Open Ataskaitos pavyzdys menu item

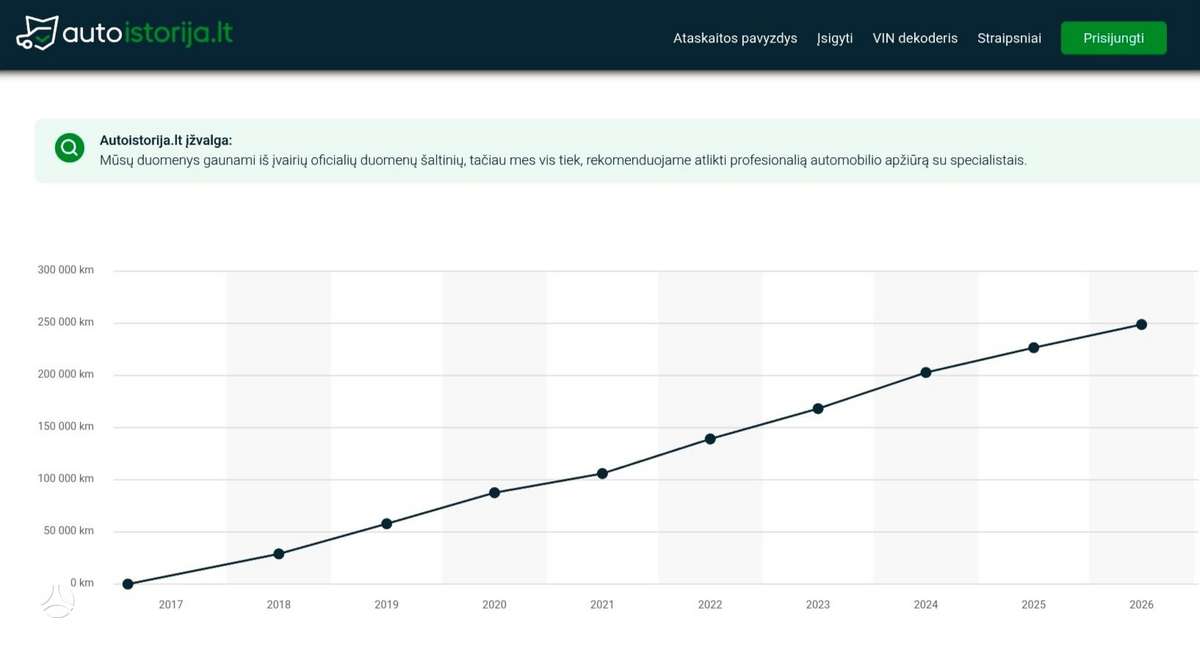(735, 38)
